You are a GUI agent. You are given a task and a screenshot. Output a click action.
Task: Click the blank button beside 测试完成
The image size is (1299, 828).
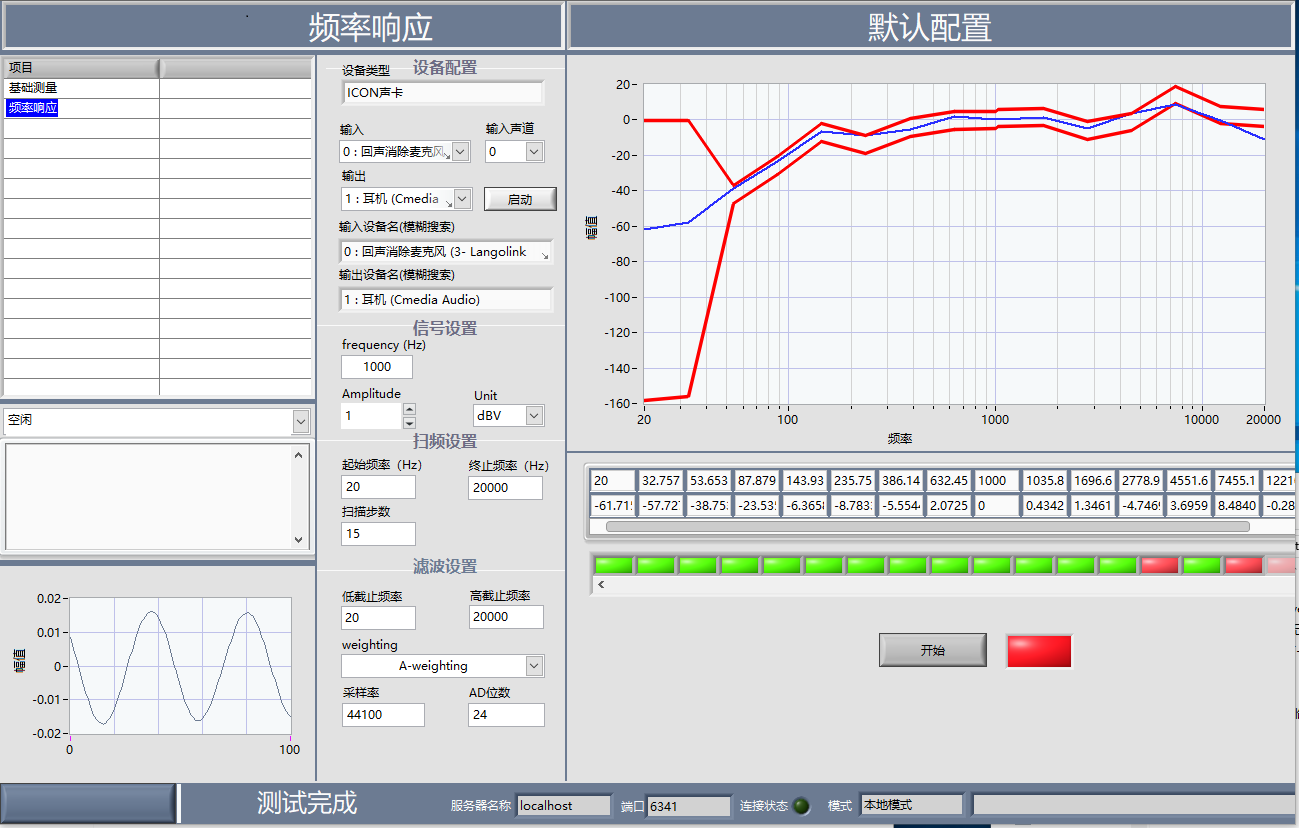click(x=88, y=803)
